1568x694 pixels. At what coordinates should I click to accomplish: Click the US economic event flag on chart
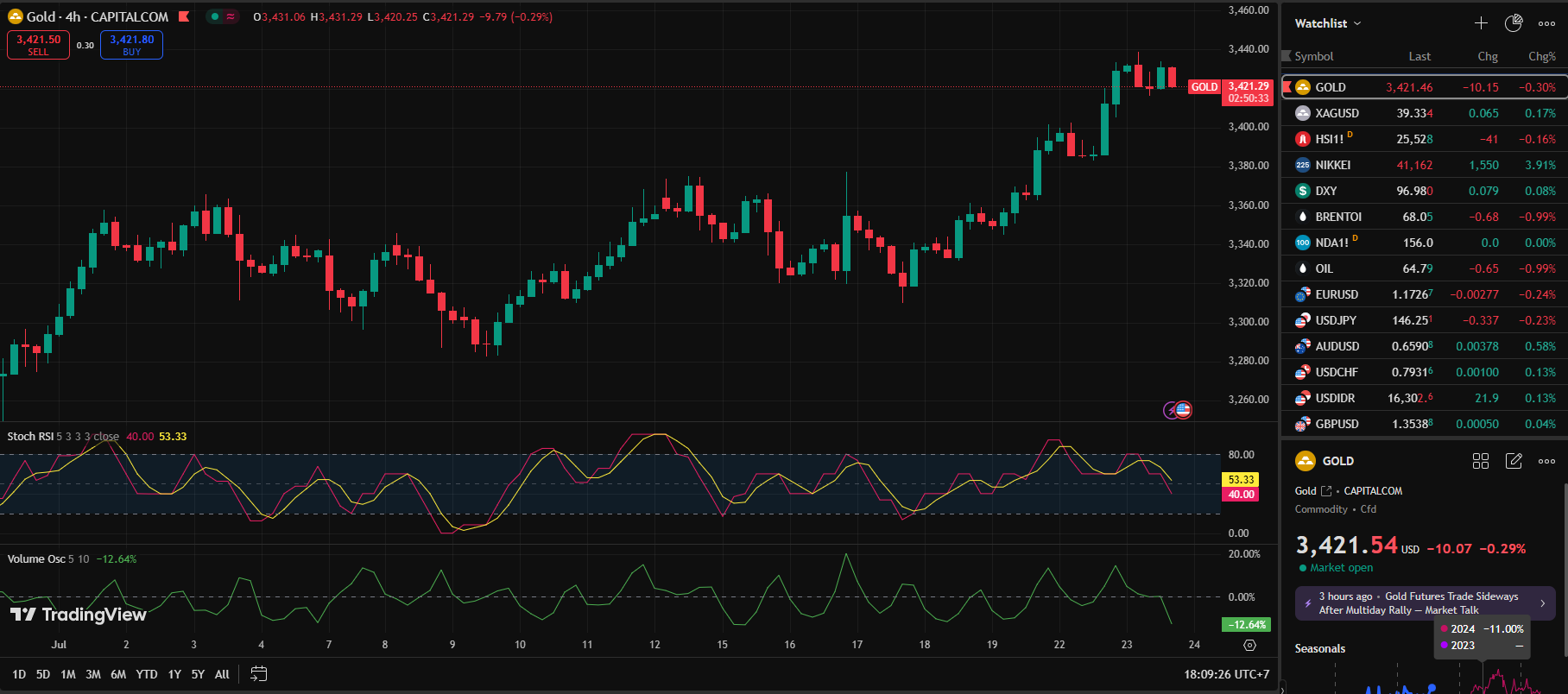pyautogui.click(x=1183, y=410)
